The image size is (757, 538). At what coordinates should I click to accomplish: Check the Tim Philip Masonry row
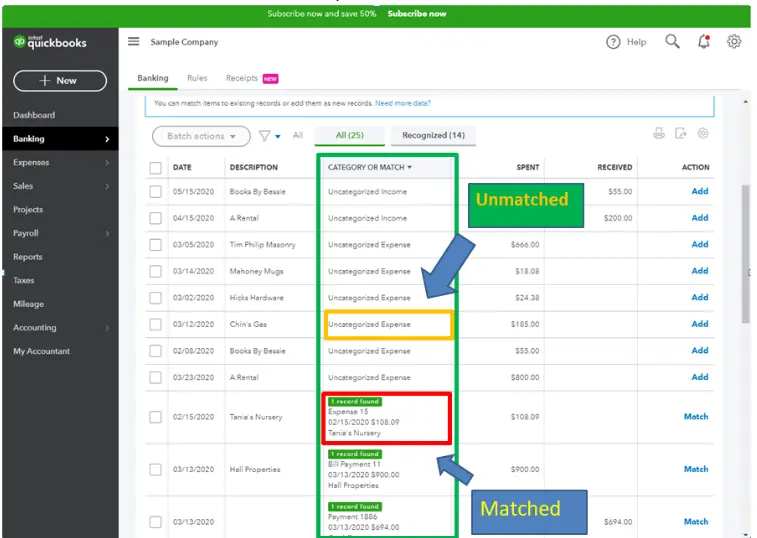[155, 245]
